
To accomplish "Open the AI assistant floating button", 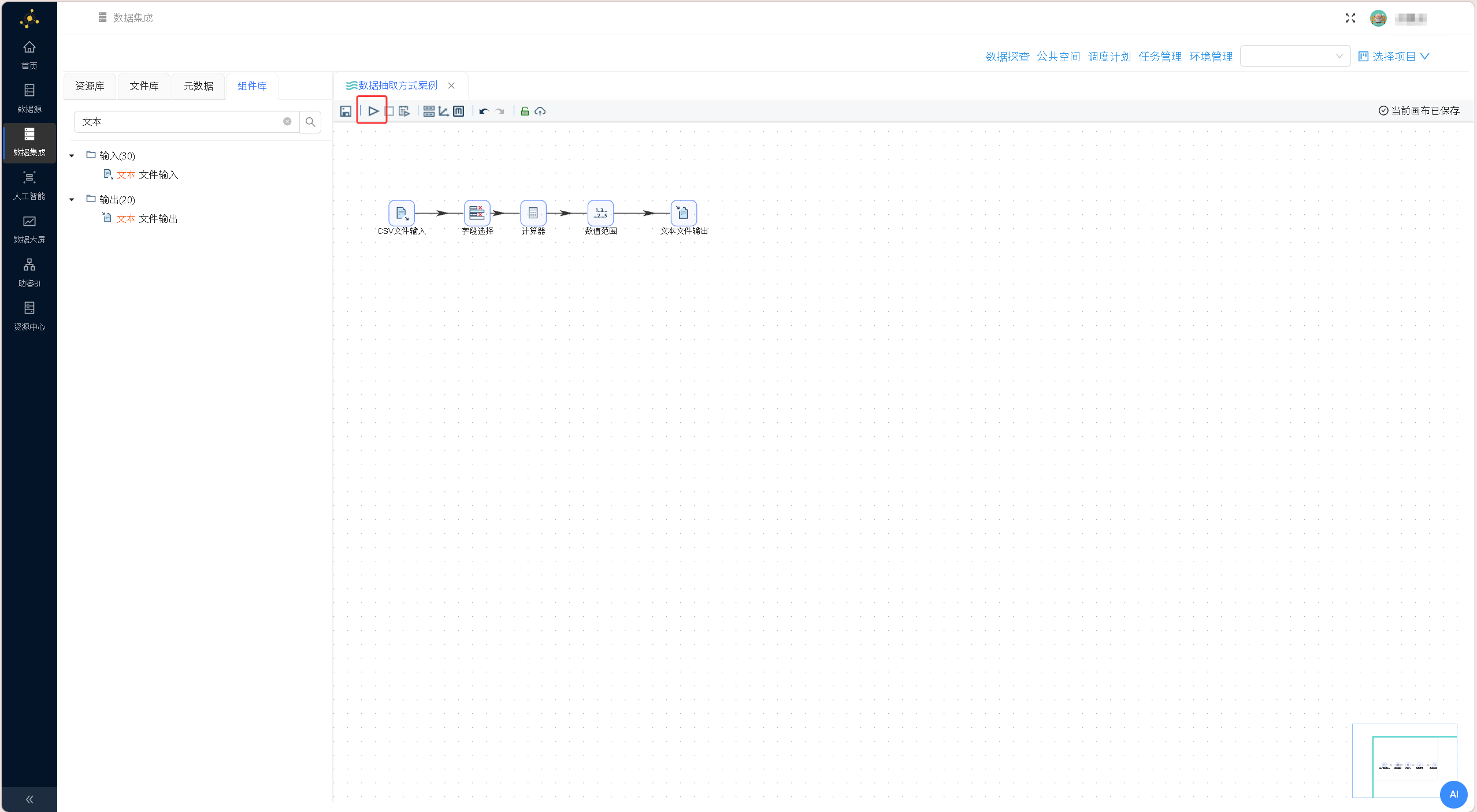I will pyautogui.click(x=1454, y=794).
